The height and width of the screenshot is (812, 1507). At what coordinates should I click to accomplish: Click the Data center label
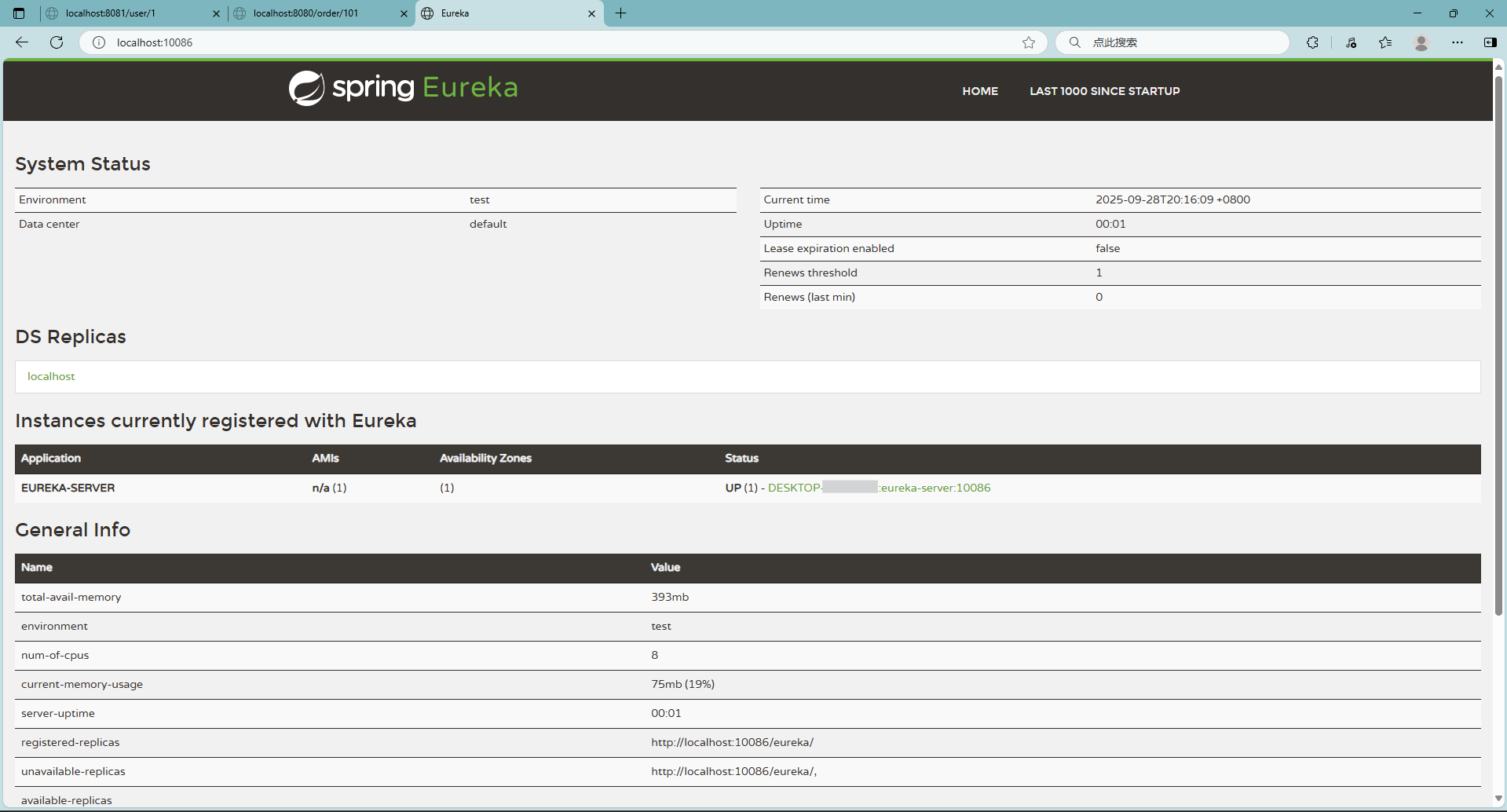click(x=49, y=224)
